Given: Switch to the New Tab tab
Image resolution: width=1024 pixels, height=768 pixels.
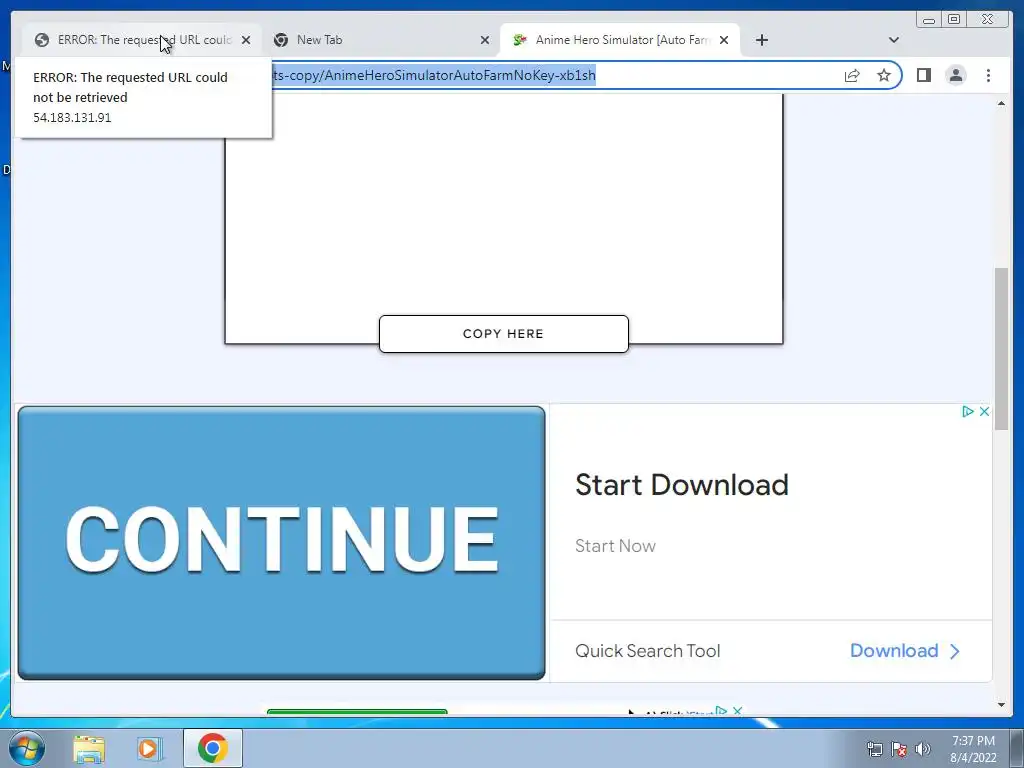Looking at the screenshot, I should pos(381,40).
